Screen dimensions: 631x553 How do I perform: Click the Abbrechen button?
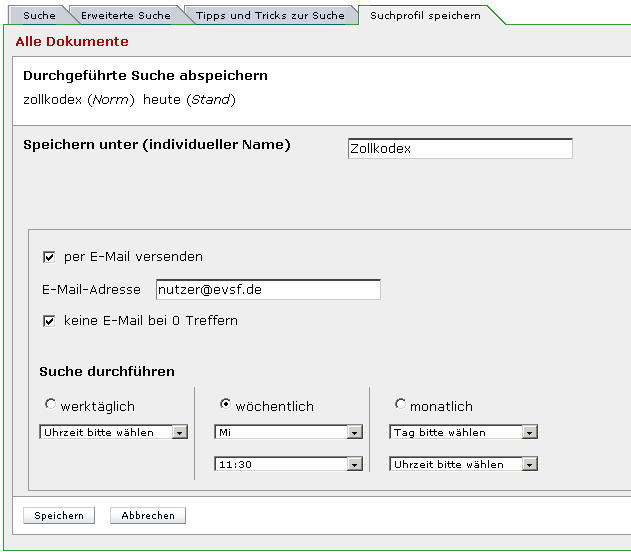[148, 516]
